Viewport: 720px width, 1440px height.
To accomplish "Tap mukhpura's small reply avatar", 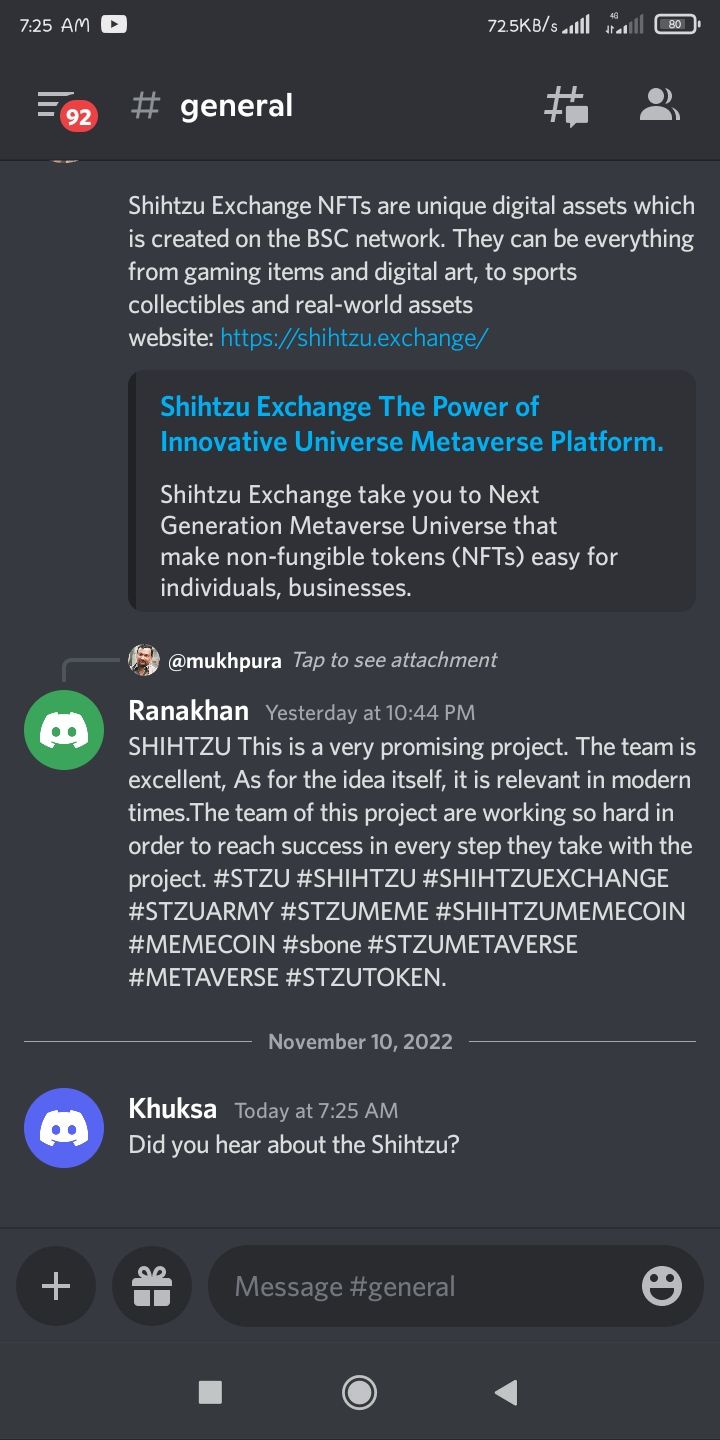I will coord(144,660).
